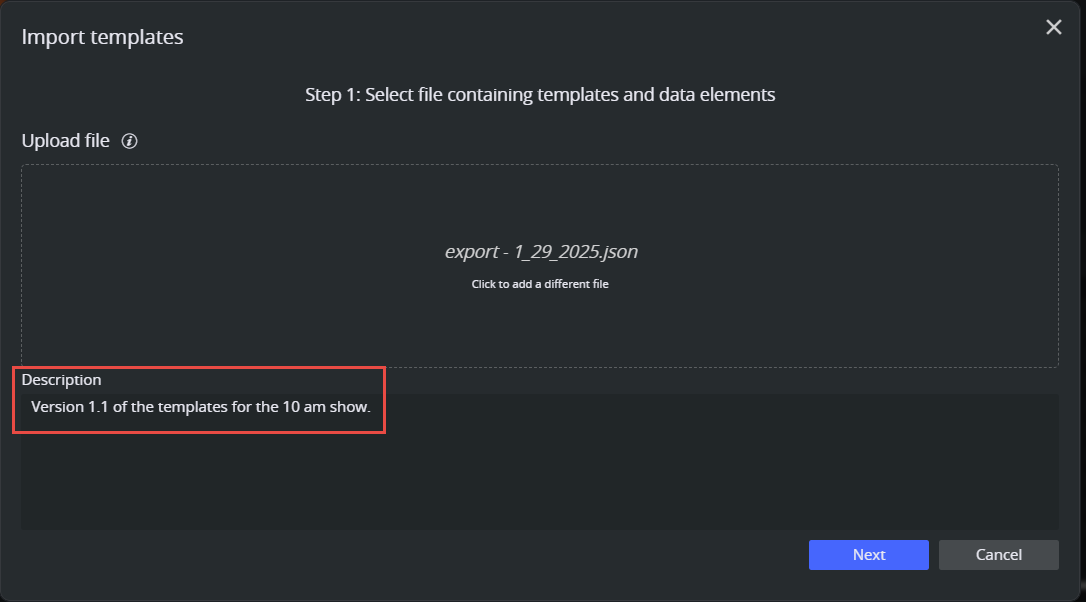1086x602 pixels.
Task: Click the info icon beside Upload file
Action: [129, 141]
